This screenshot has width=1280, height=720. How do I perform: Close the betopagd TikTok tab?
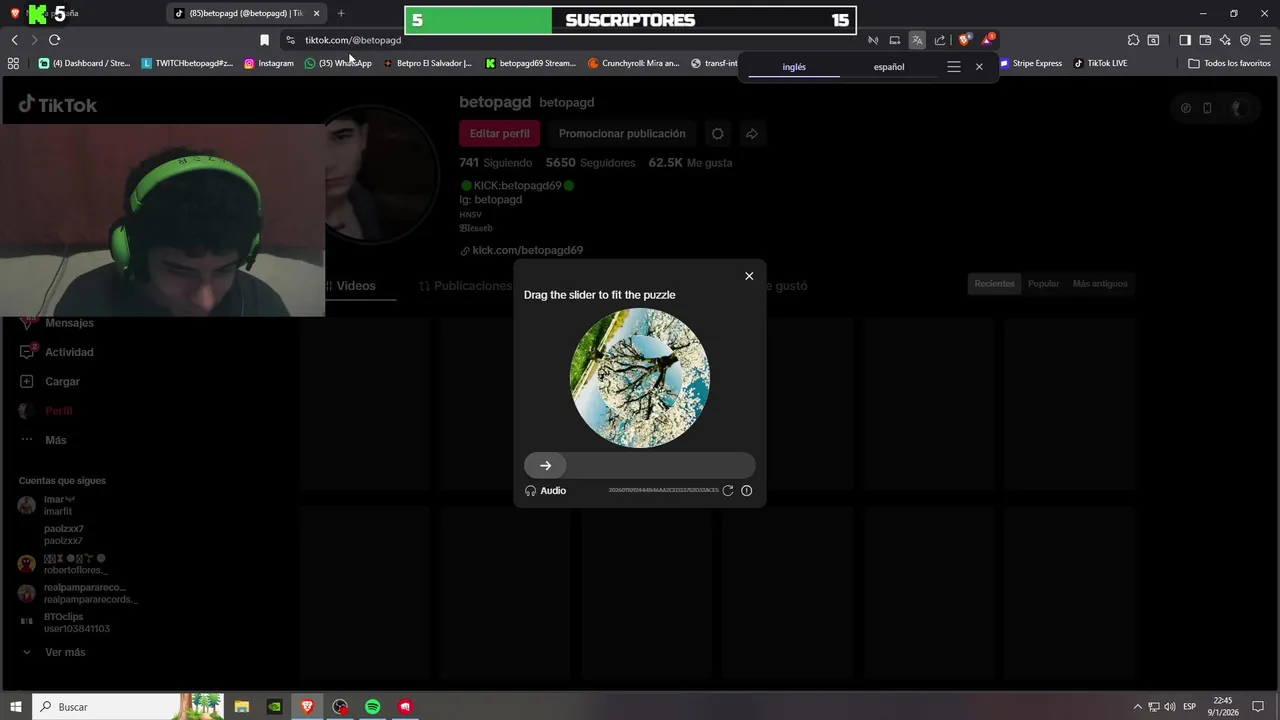pyautogui.click(x=317, y=13)
